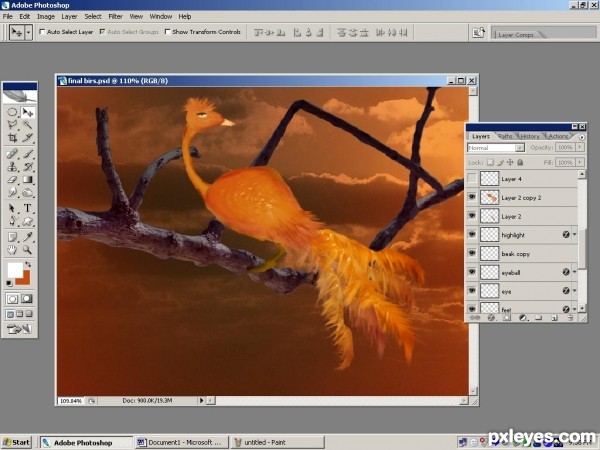Create a new layer in Layers panel
600x450 pixels.
point(555,318)
